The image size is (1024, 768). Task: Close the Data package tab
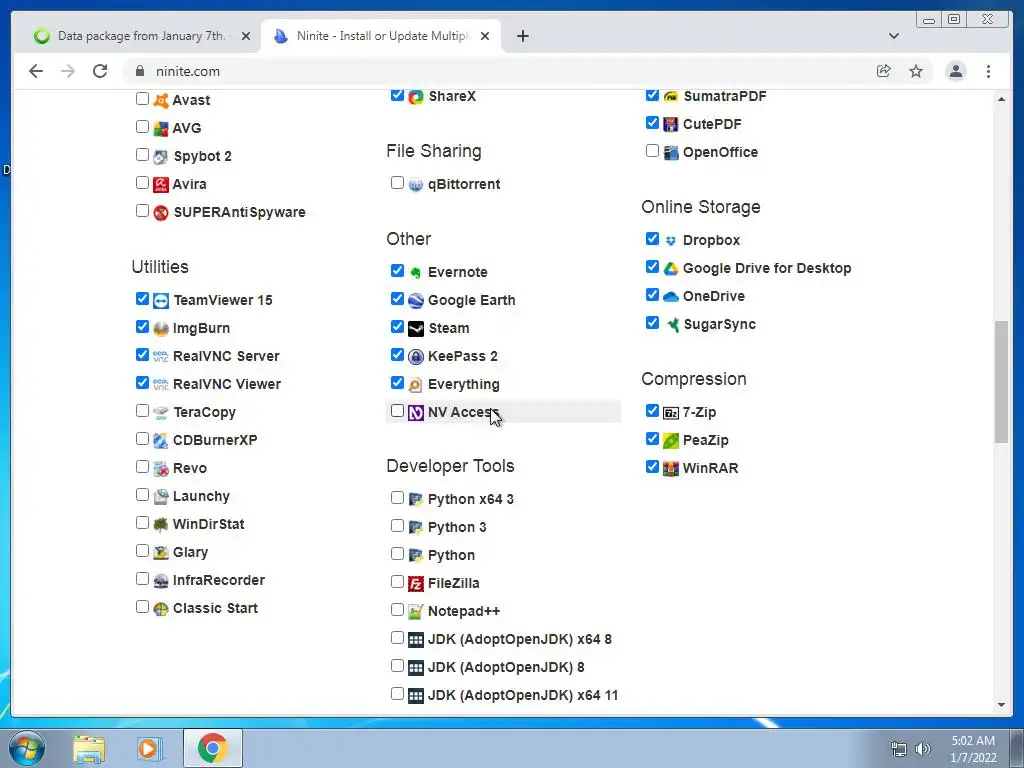click(246, 36)
